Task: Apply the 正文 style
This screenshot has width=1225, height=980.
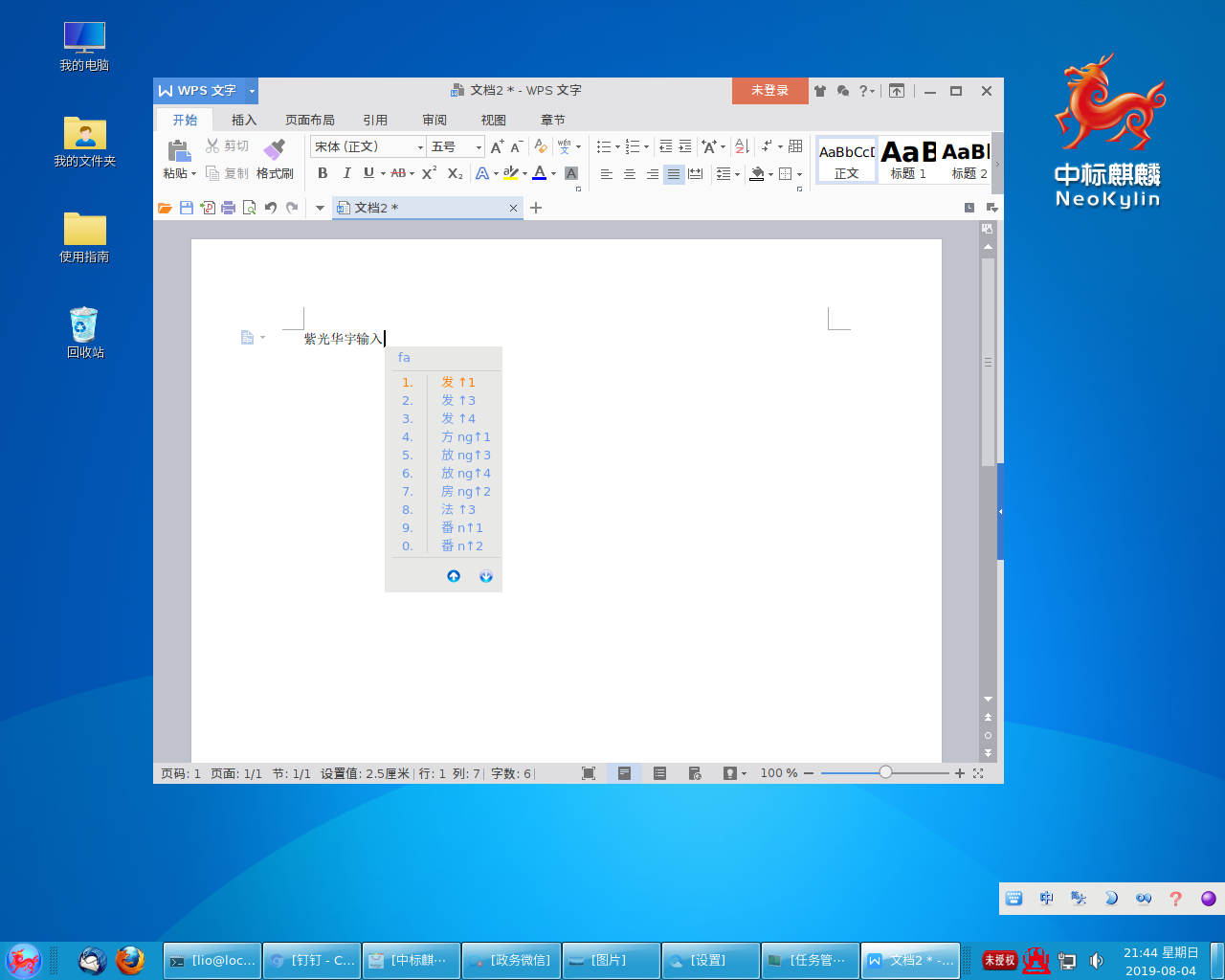Action: click(x=847, y=161)
